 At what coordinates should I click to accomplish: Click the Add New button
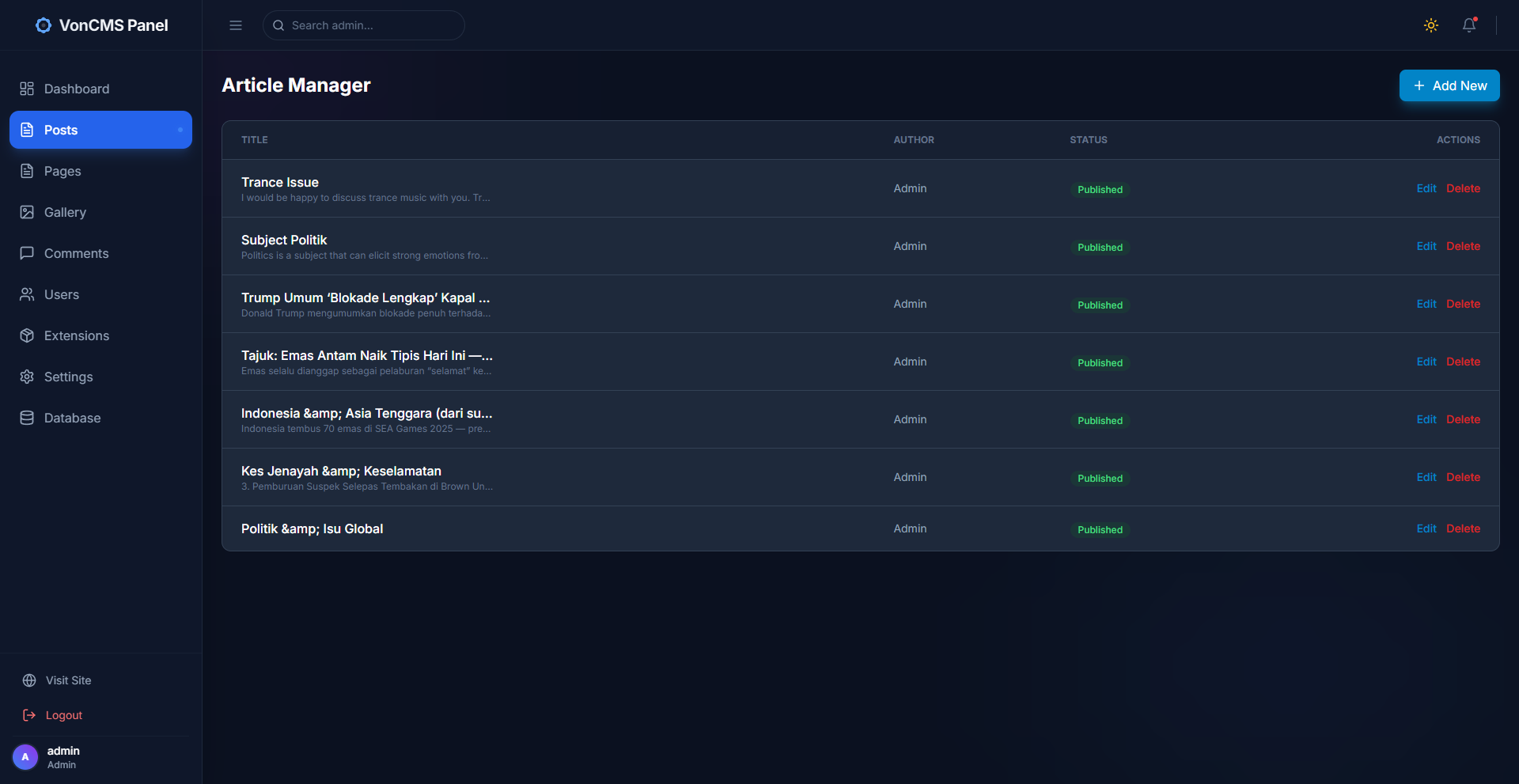coord(1449,85)
